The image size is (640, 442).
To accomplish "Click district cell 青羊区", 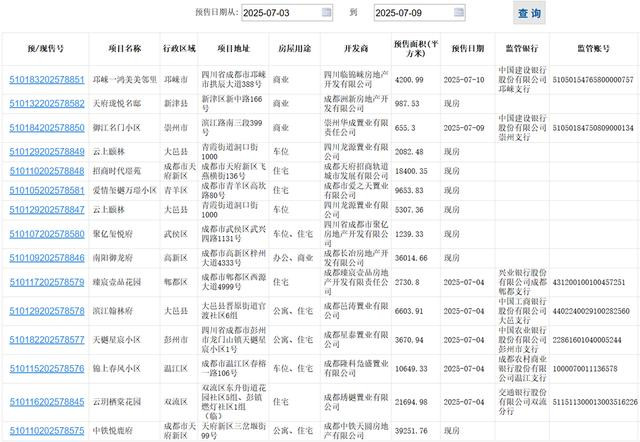I will 176,191.
